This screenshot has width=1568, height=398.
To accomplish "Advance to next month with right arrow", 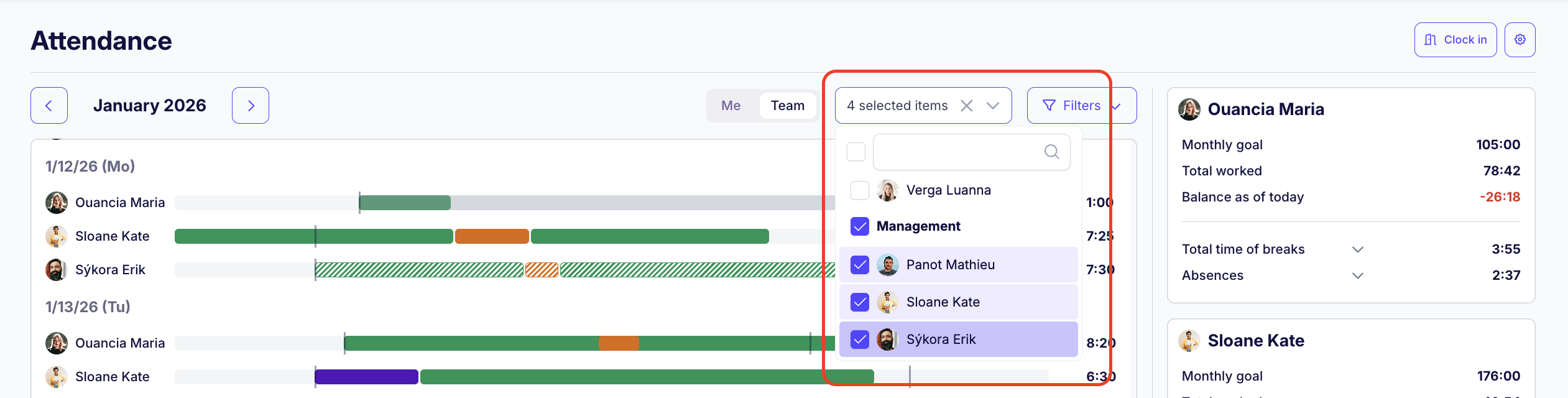I will click(251, 106).
